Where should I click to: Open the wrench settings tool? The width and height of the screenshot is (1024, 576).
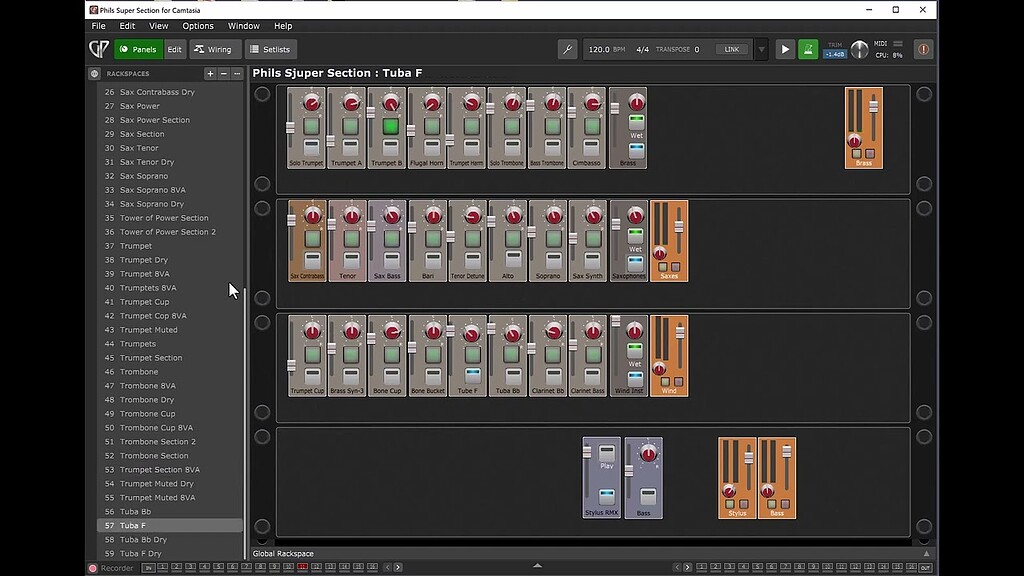click(x=567, y=49)
